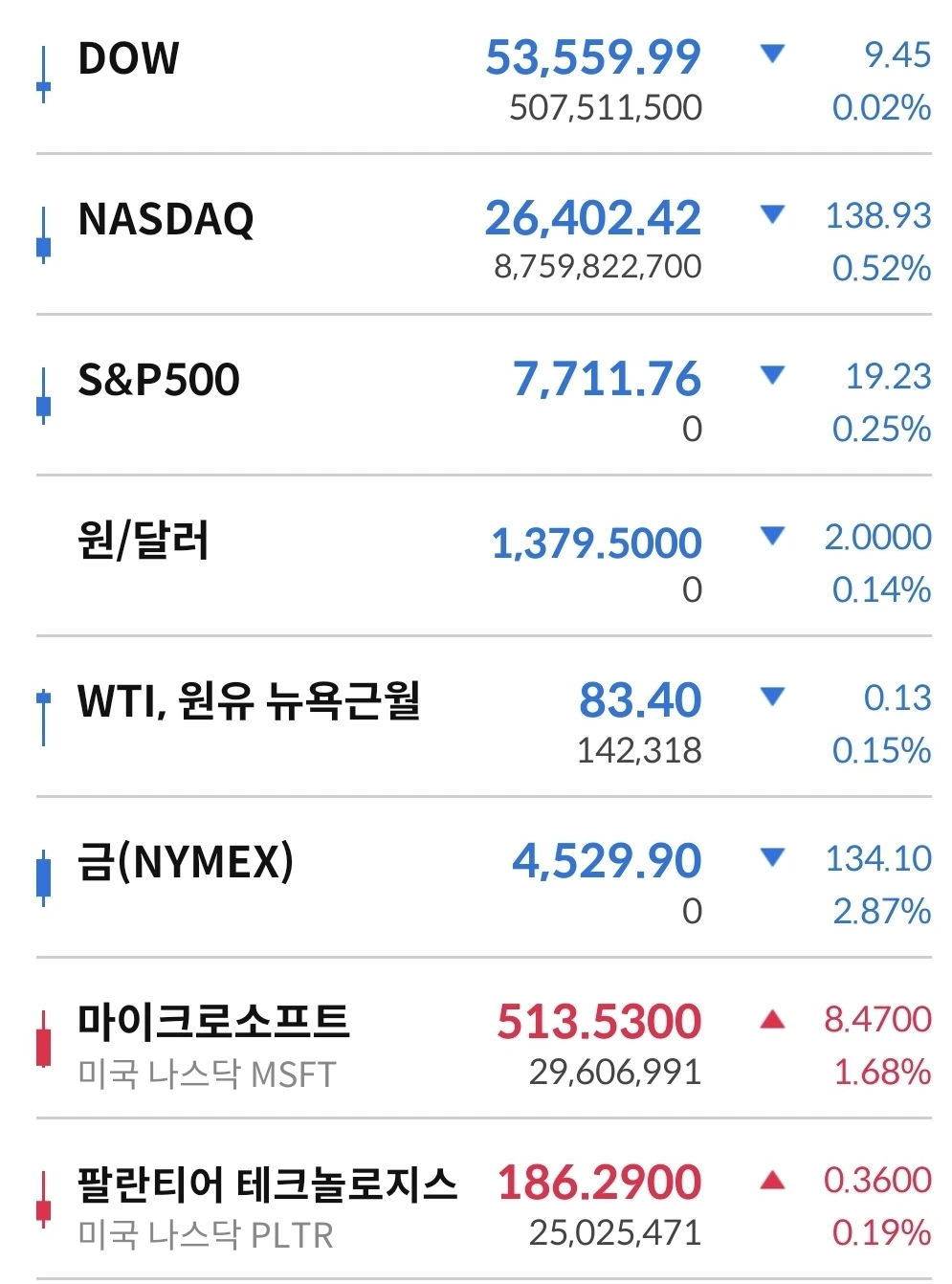The width and height of the screenshot is (952, 1284).
Task: Tap the DOW blue down-arrow indicator
Action: click(x=772, y=55)
